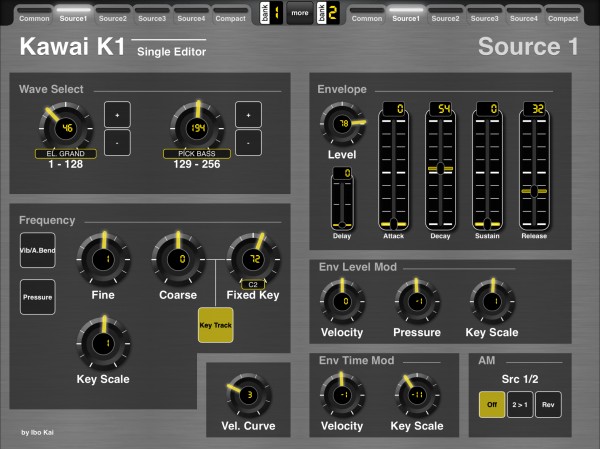Click the Attack value display
This screenshot has height=449, width=600.
pos(394,109)
